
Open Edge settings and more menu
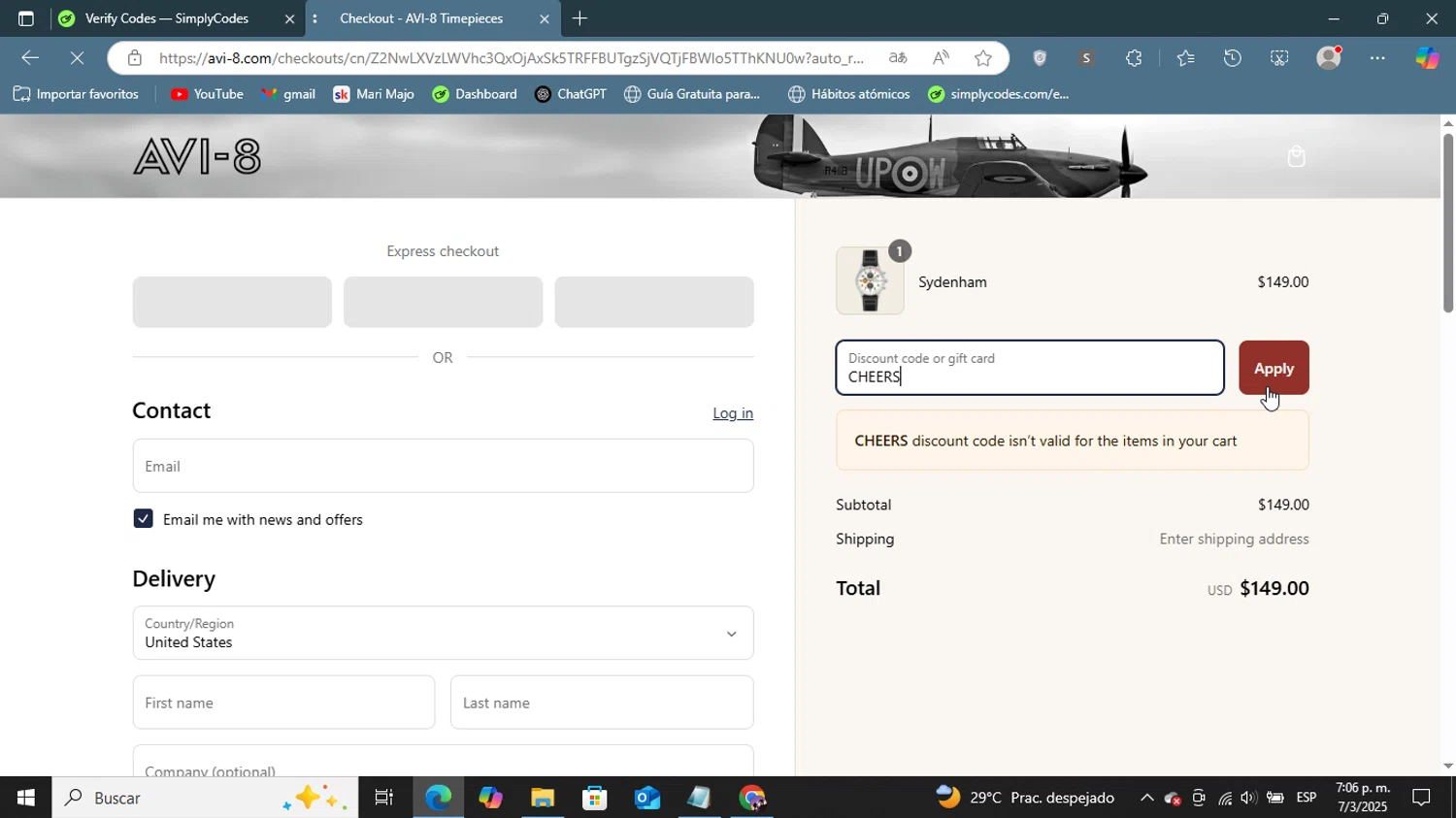[x=1377, y=58]
